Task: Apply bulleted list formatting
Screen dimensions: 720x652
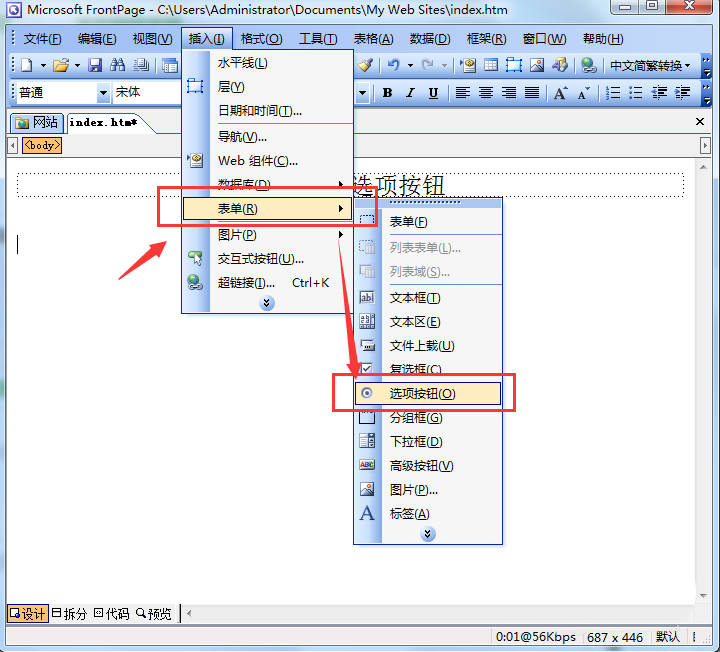Action: (x=636, y=93)
